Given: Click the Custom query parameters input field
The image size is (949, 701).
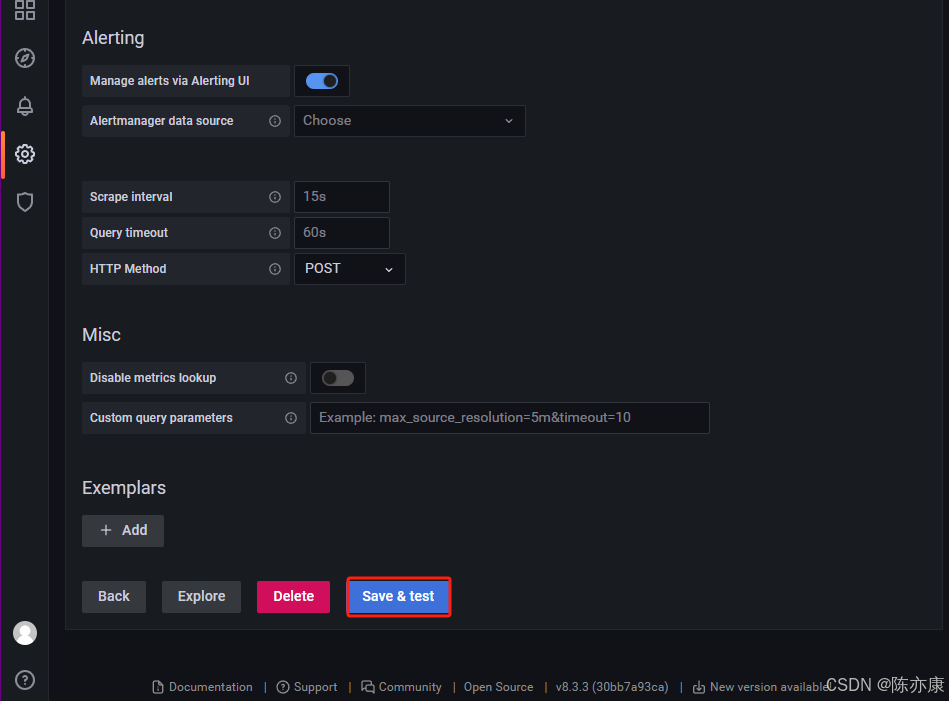Looking at the screenshot, I should [x=510, y=418].
